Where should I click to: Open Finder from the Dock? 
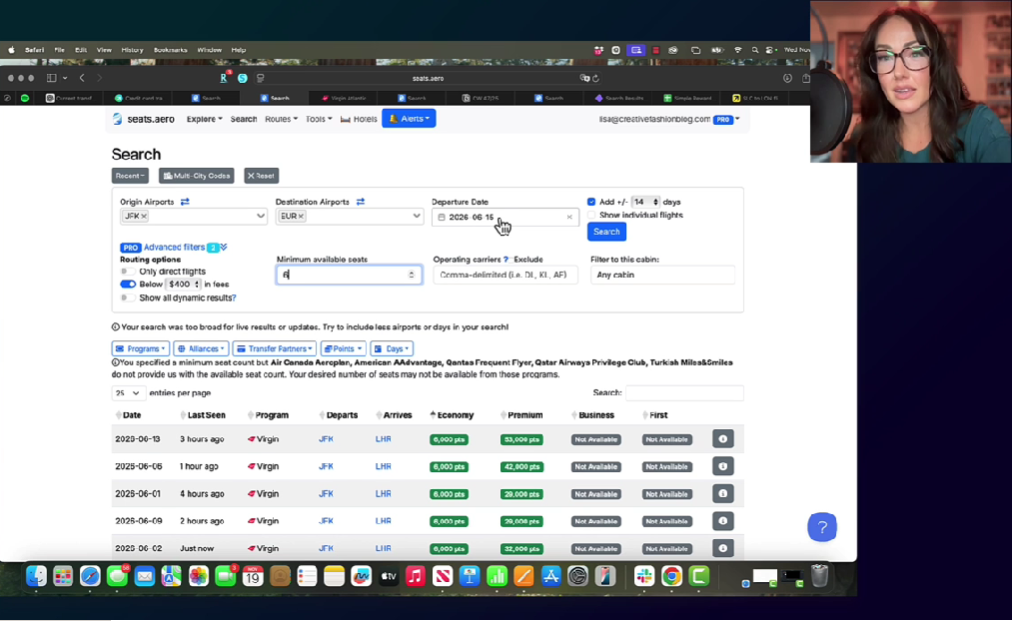click(x=36, y=576)
